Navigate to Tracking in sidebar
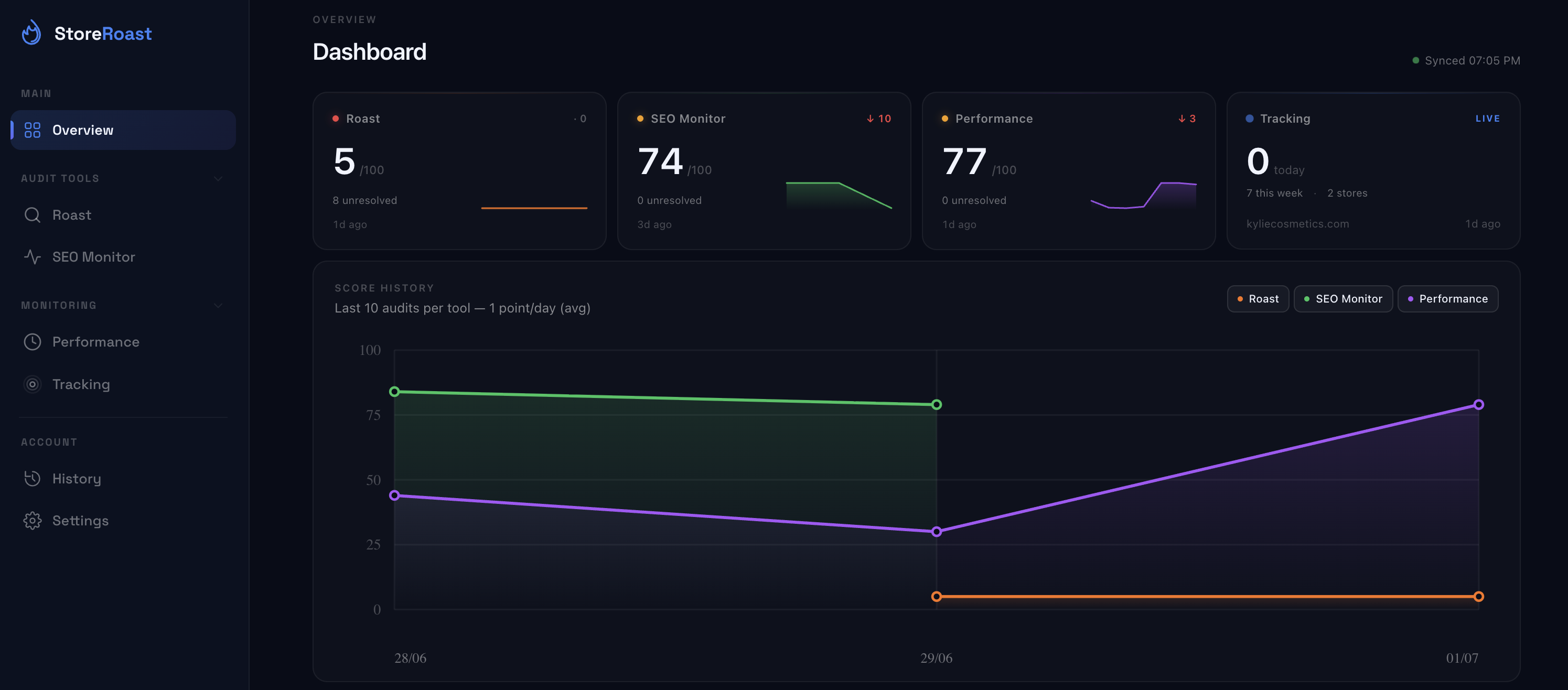The image size is (1568, 690). pyautogui.click(x=124, y=384)
